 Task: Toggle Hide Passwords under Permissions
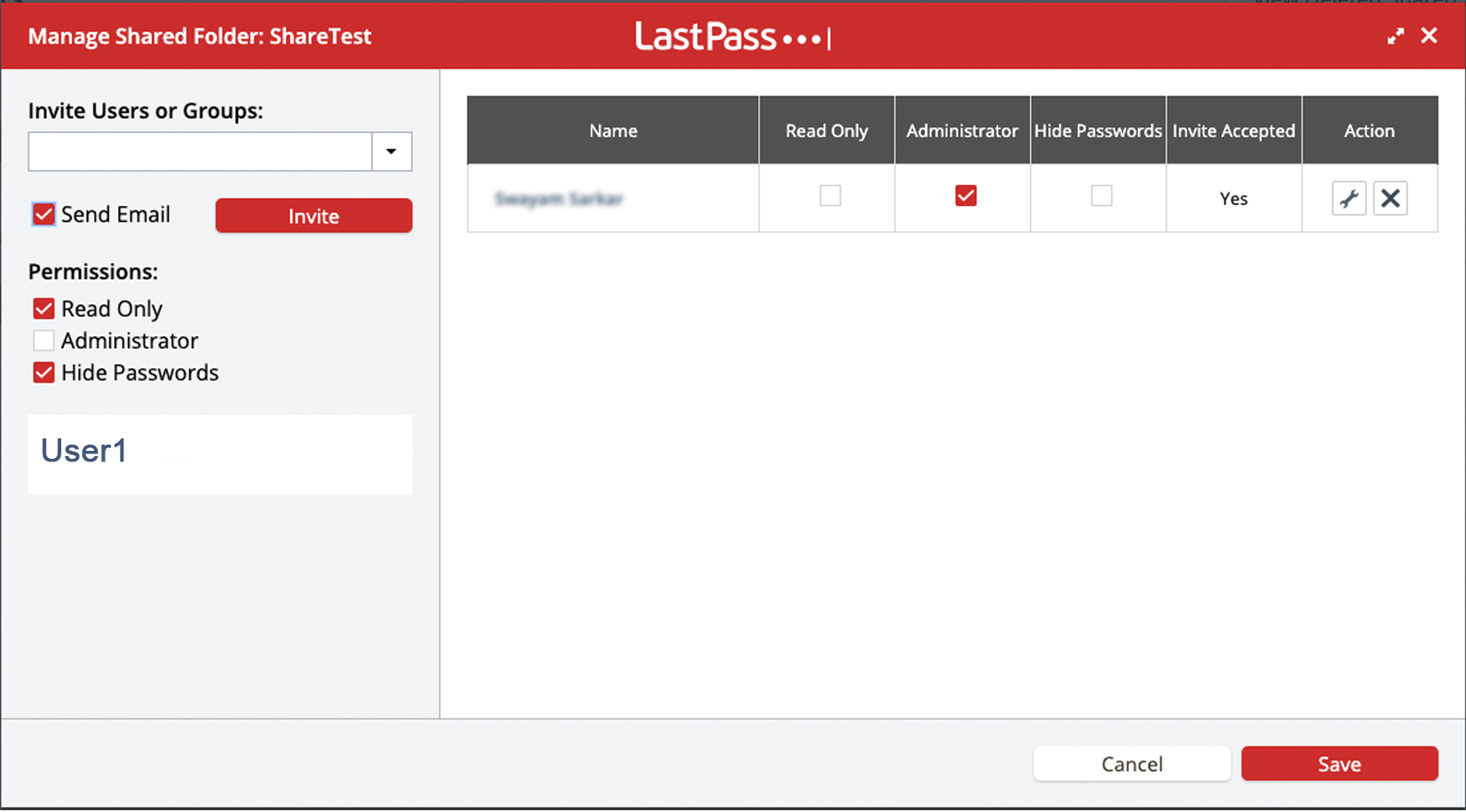44,373
